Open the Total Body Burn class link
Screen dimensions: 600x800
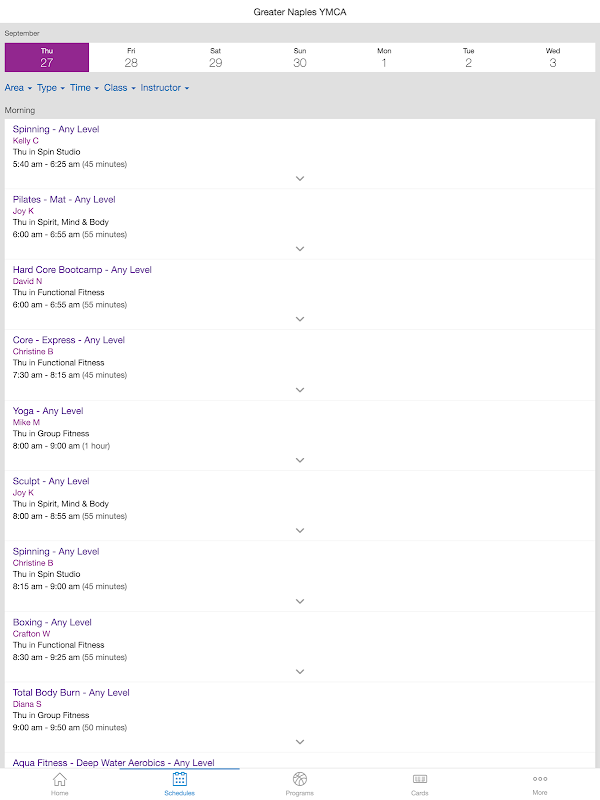pyautogui.click(x=71, y=693)
